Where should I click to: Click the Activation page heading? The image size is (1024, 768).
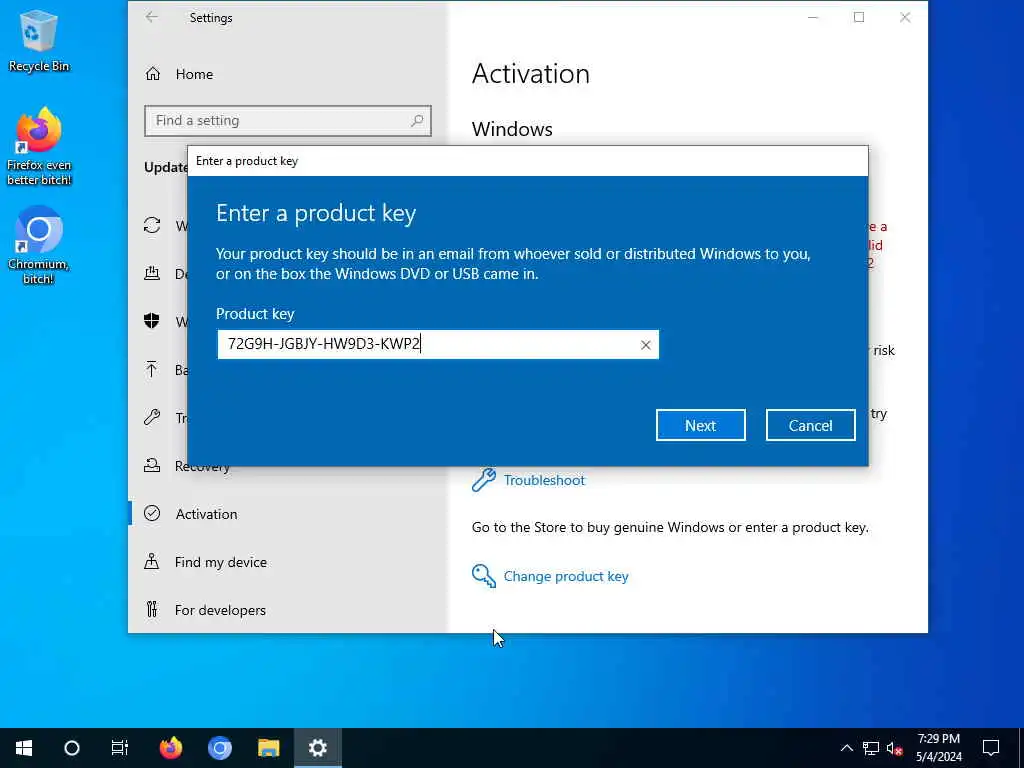point(530,73)
